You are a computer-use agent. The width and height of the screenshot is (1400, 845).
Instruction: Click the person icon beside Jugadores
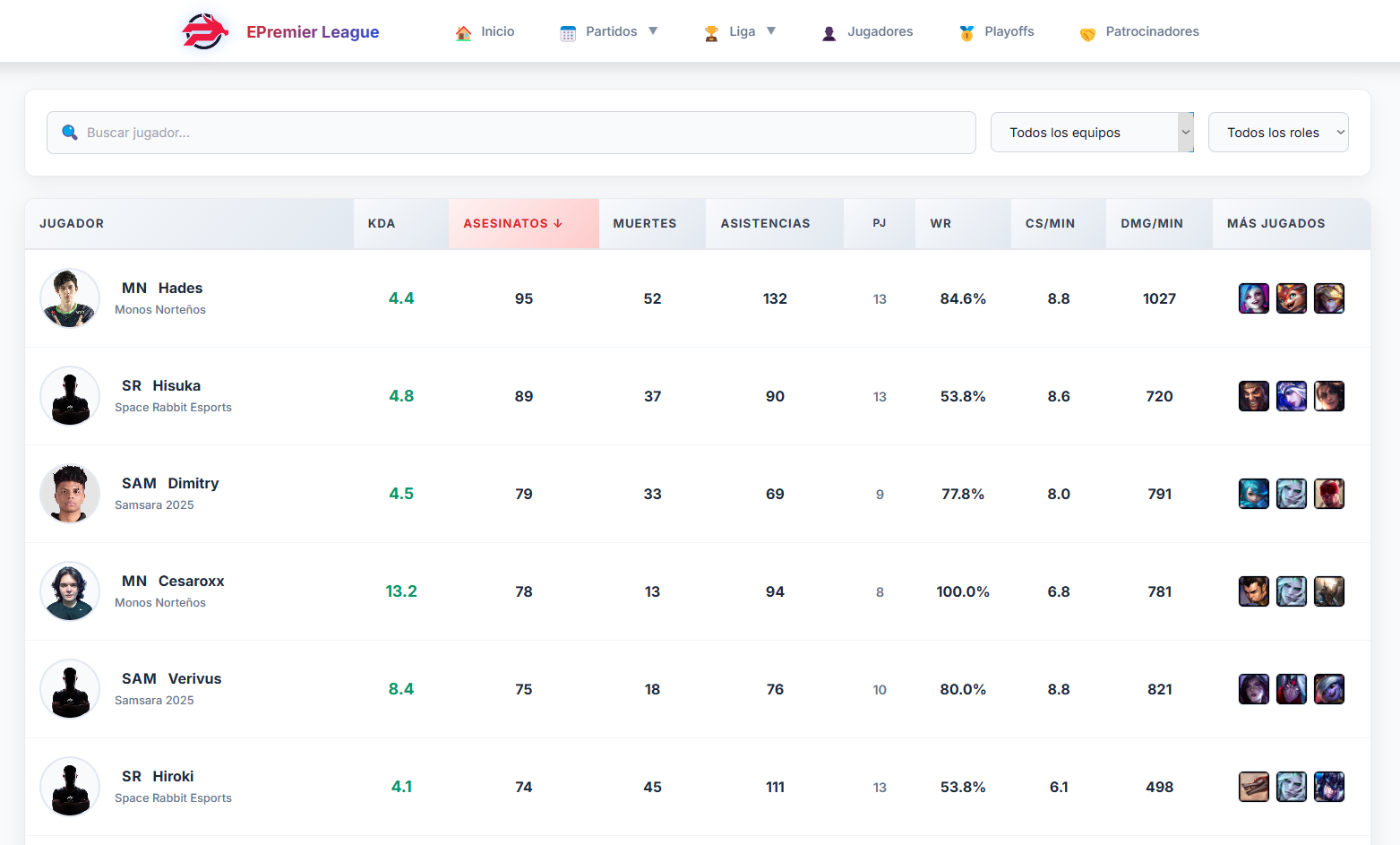tap(829, 33)
